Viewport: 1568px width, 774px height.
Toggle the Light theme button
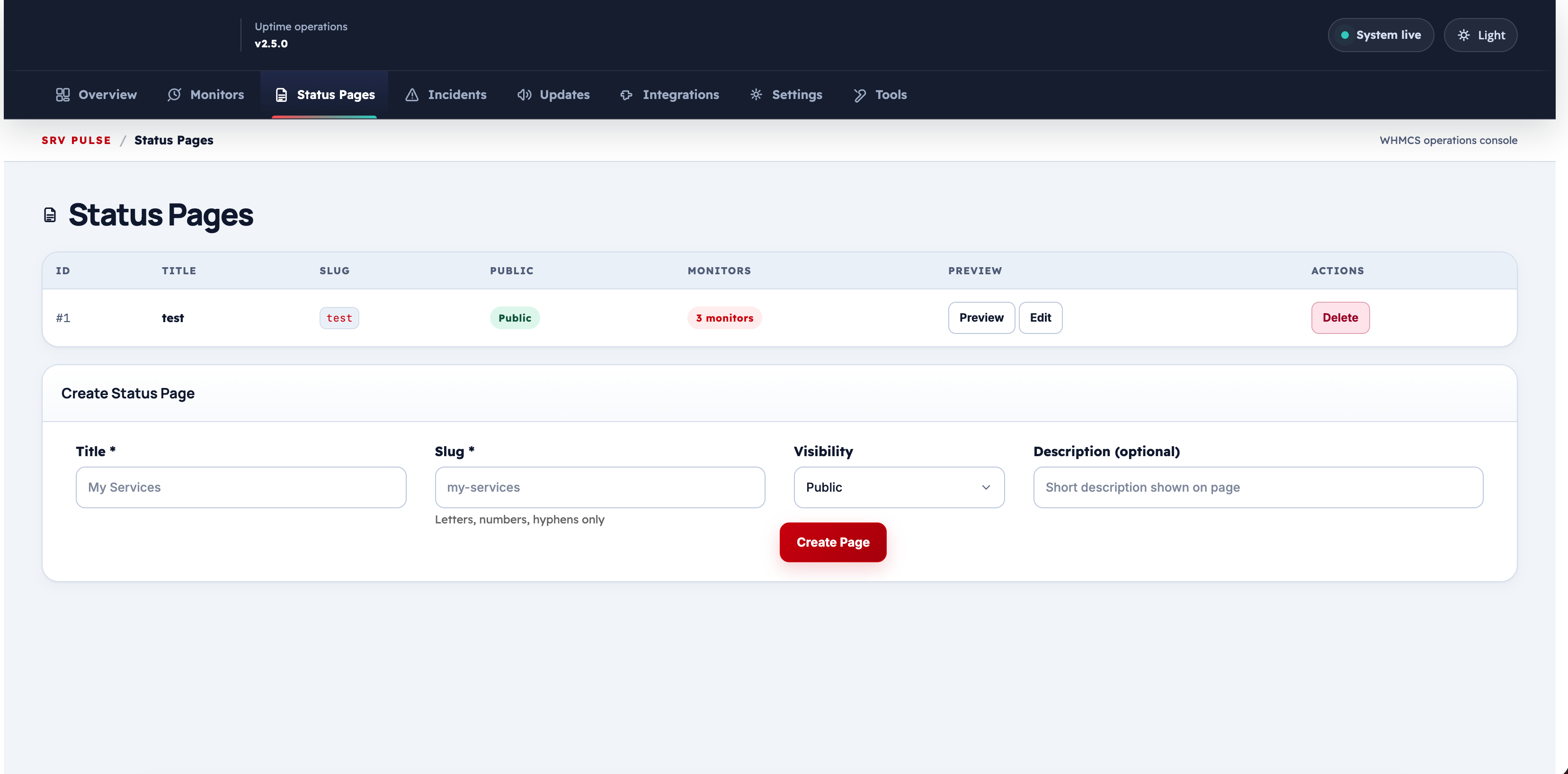(x=1480, y=36)
